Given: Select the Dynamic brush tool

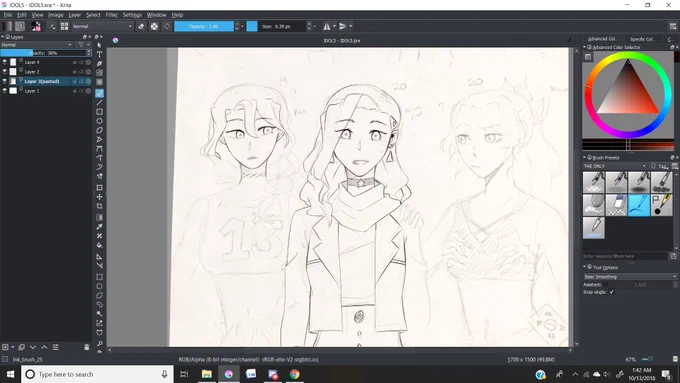Looking at the screenshot, I should coord(99,167).
